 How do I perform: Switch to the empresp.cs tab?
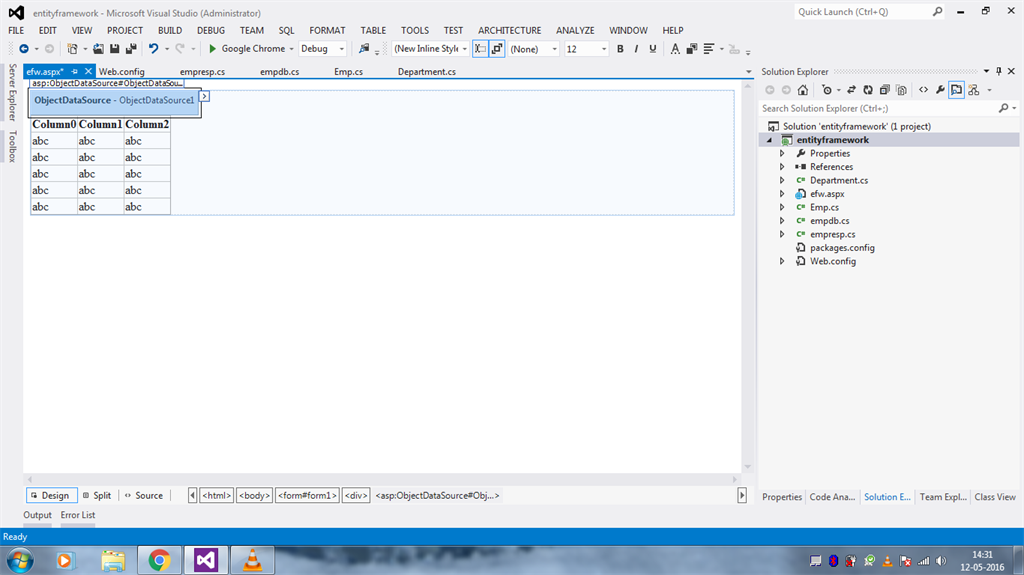(x=202, y=72)
